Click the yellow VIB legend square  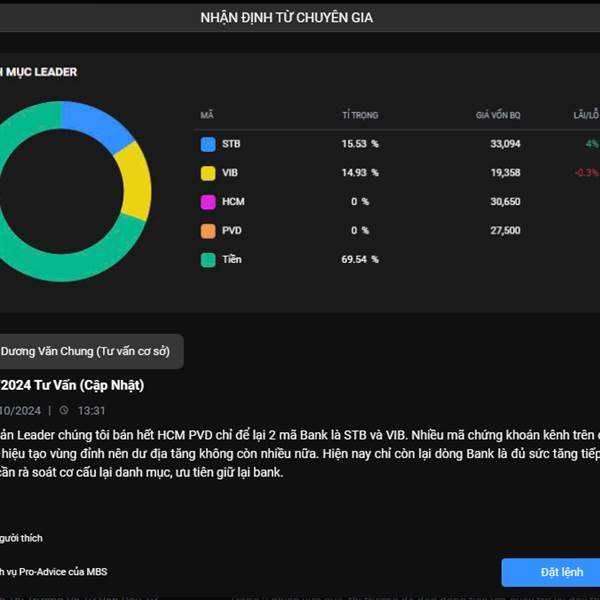click(x=208, y=173)
